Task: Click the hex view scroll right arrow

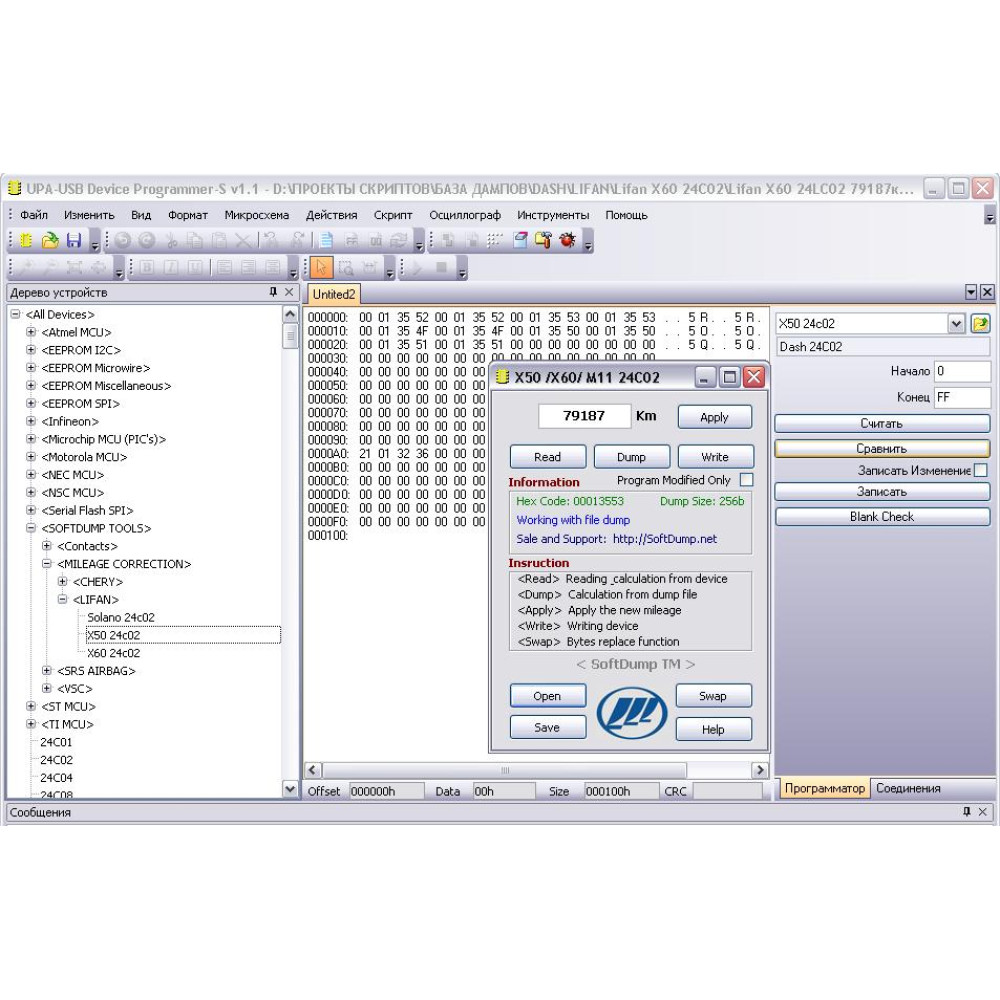Action: pos(760,770)
